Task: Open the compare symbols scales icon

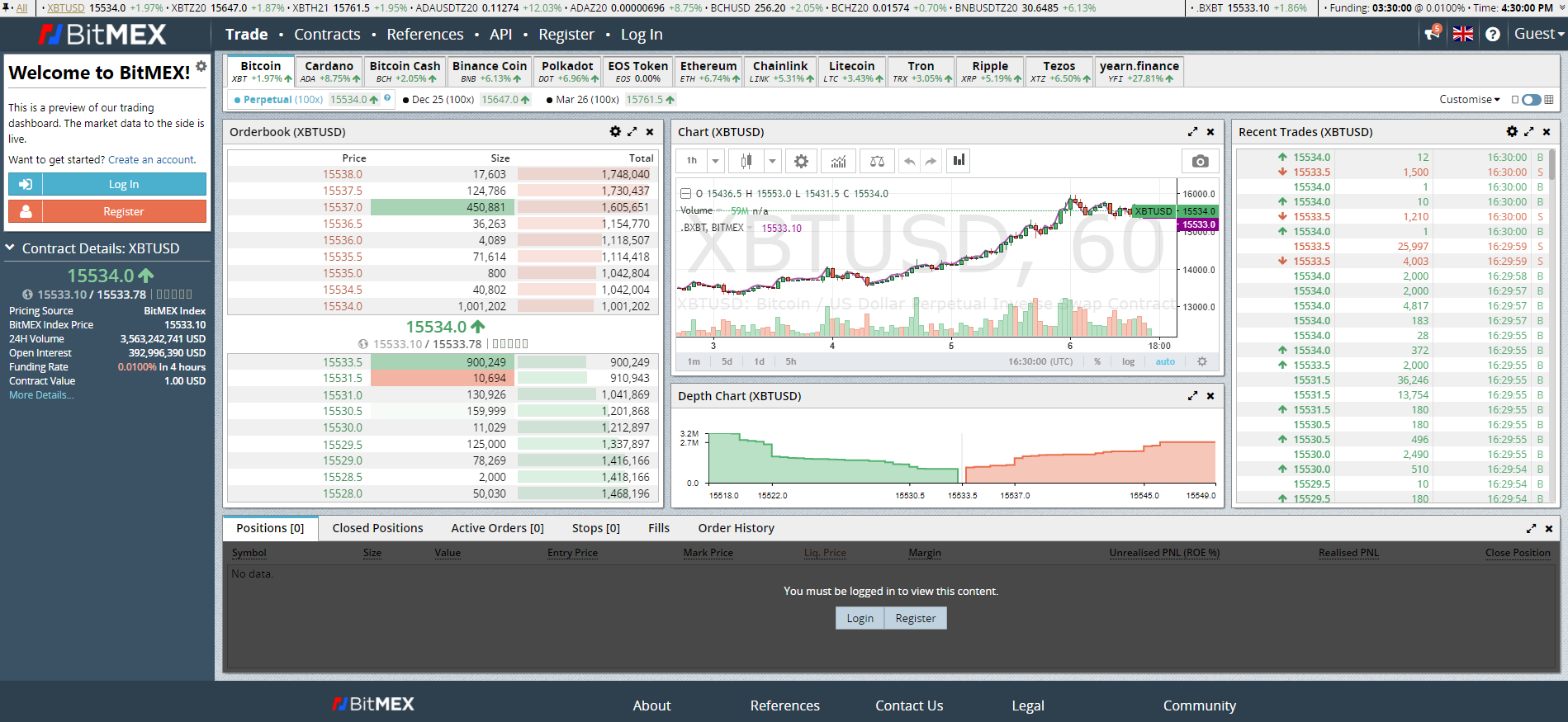Action: [877, 161]
